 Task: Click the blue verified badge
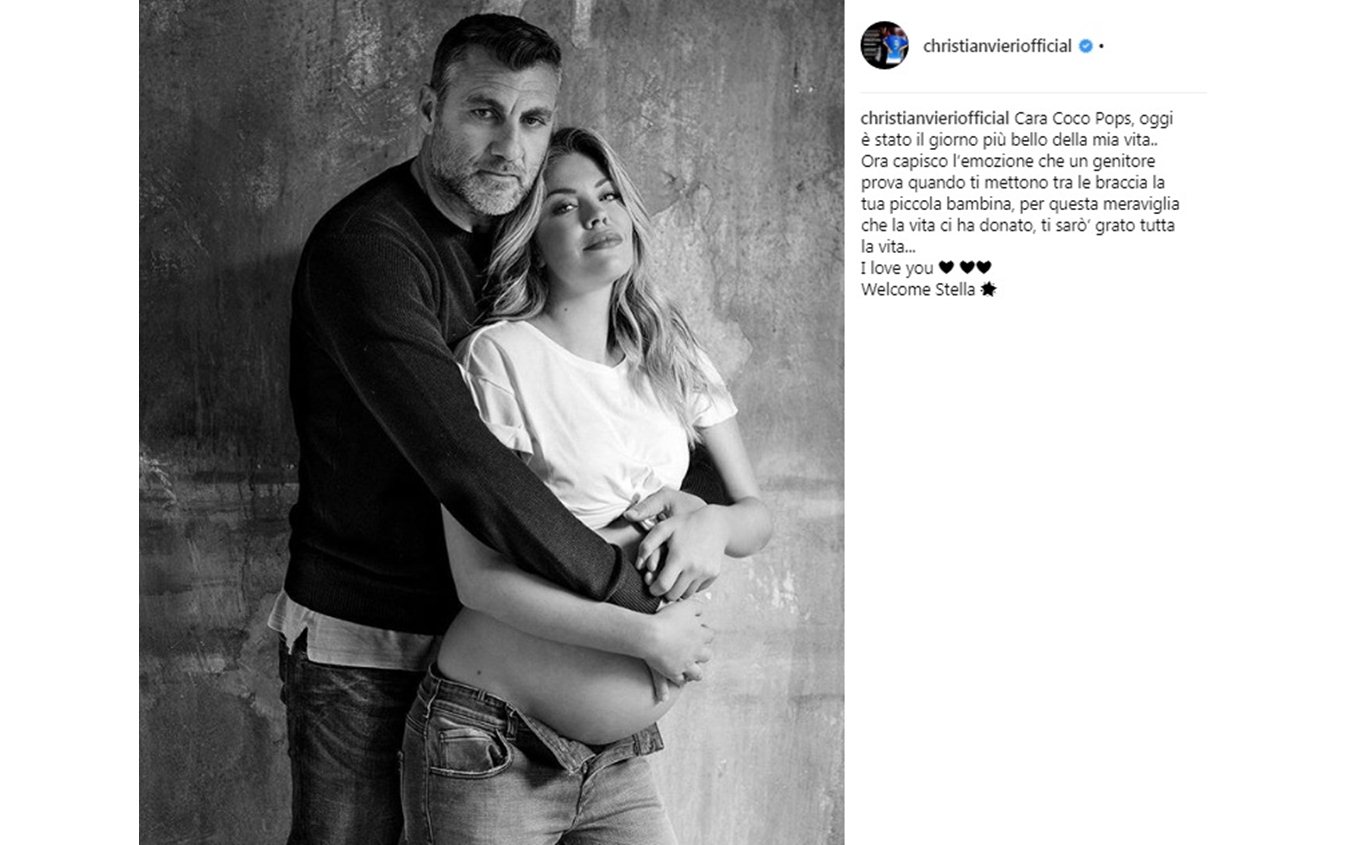coord(1085,46)
